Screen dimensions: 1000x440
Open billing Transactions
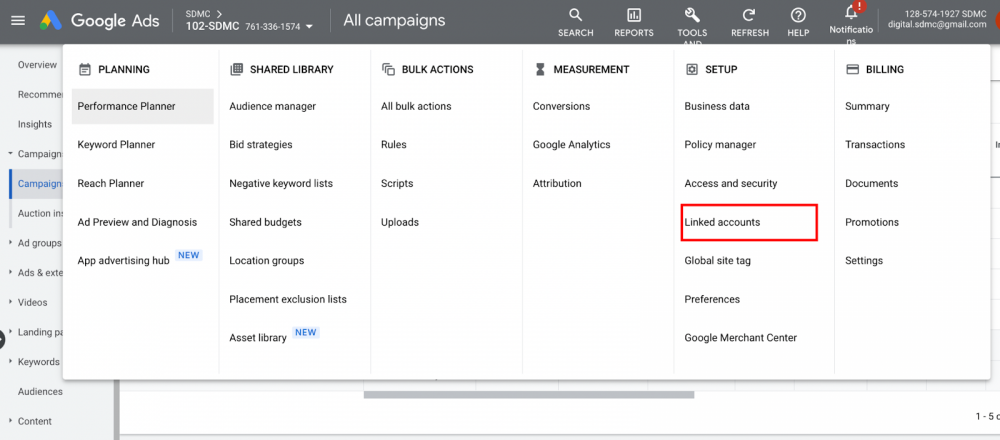[x=874, y=145]
